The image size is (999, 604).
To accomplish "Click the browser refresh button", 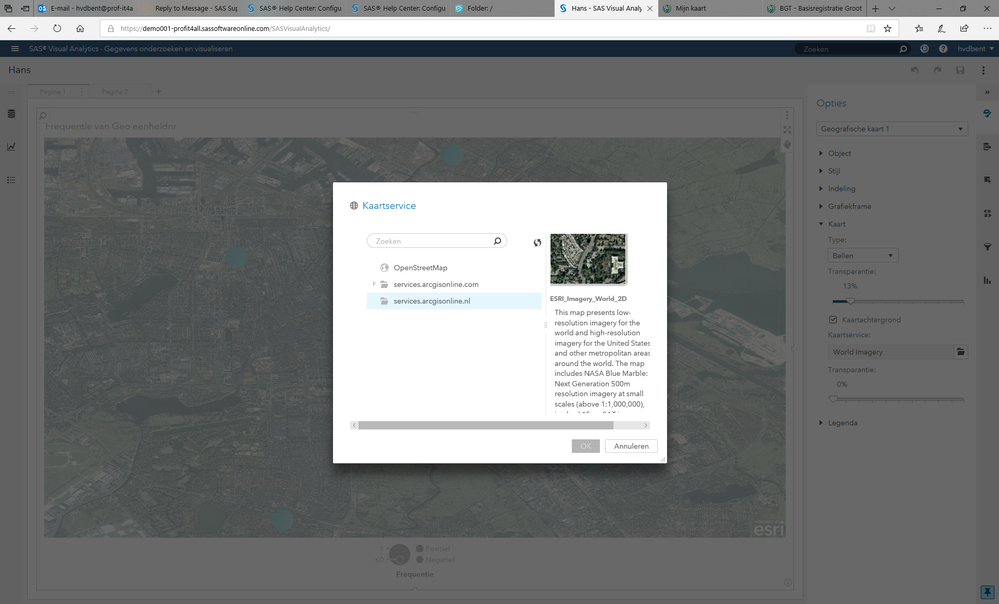I will click(57, 29).
